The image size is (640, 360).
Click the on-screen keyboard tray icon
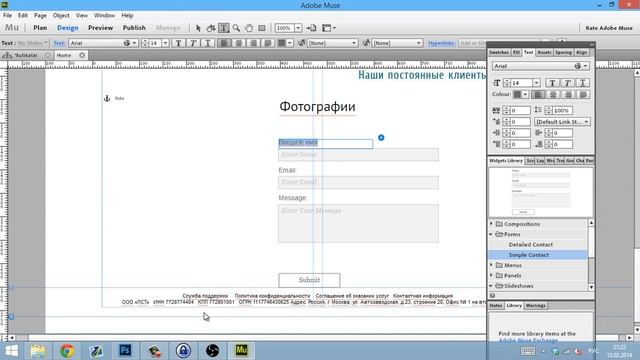[x=528, y=351]
